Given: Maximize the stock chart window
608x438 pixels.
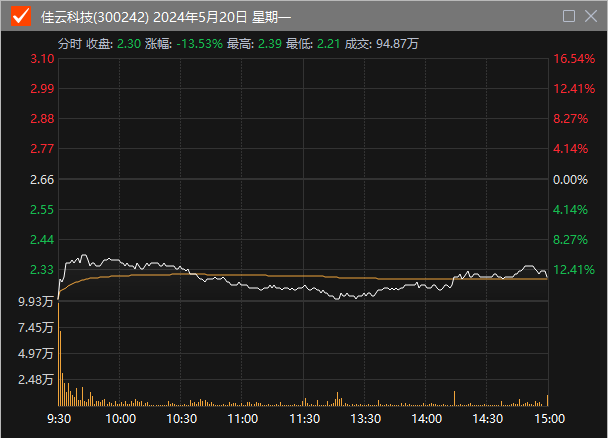Looking at the screenshot, I should click(568, 16).
